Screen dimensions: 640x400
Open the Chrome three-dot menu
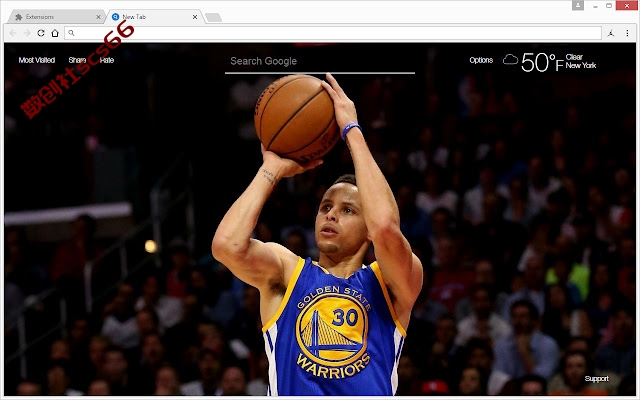point(627,33)
